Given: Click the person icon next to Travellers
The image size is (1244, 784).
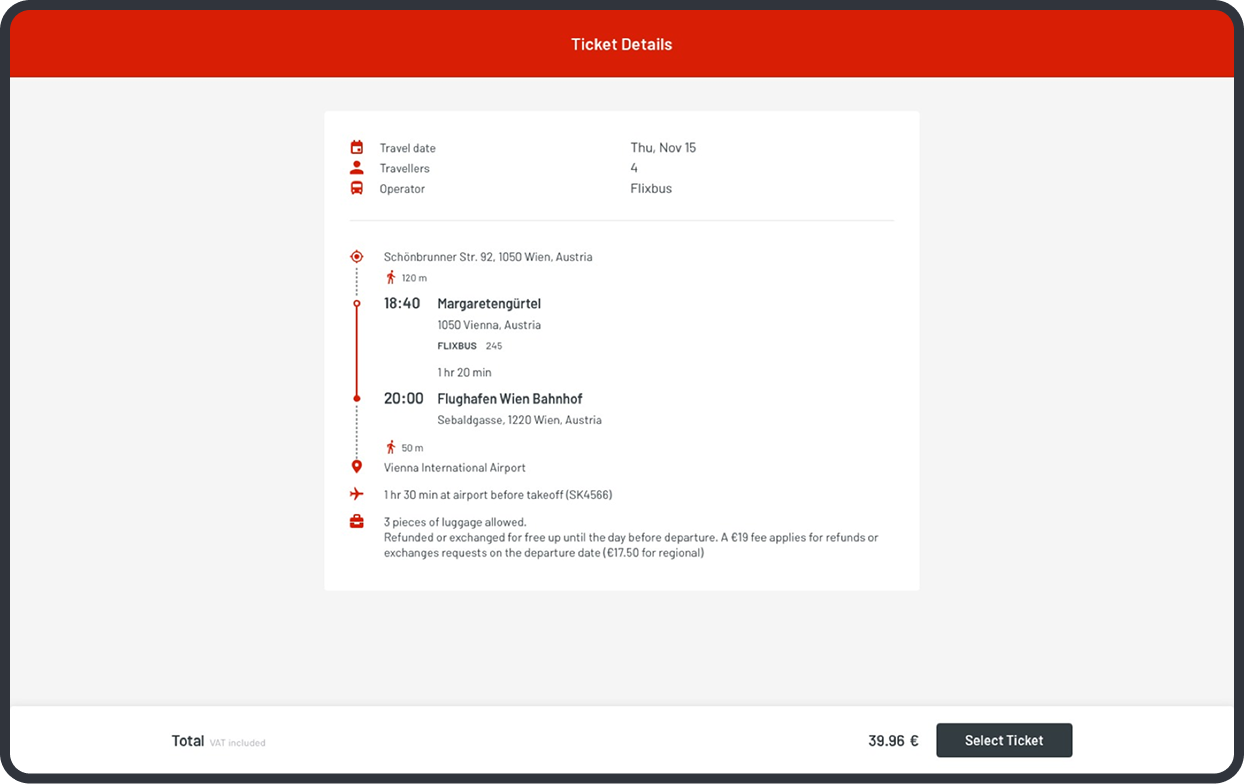Looking at the screenshot, I should pos(357,168).
